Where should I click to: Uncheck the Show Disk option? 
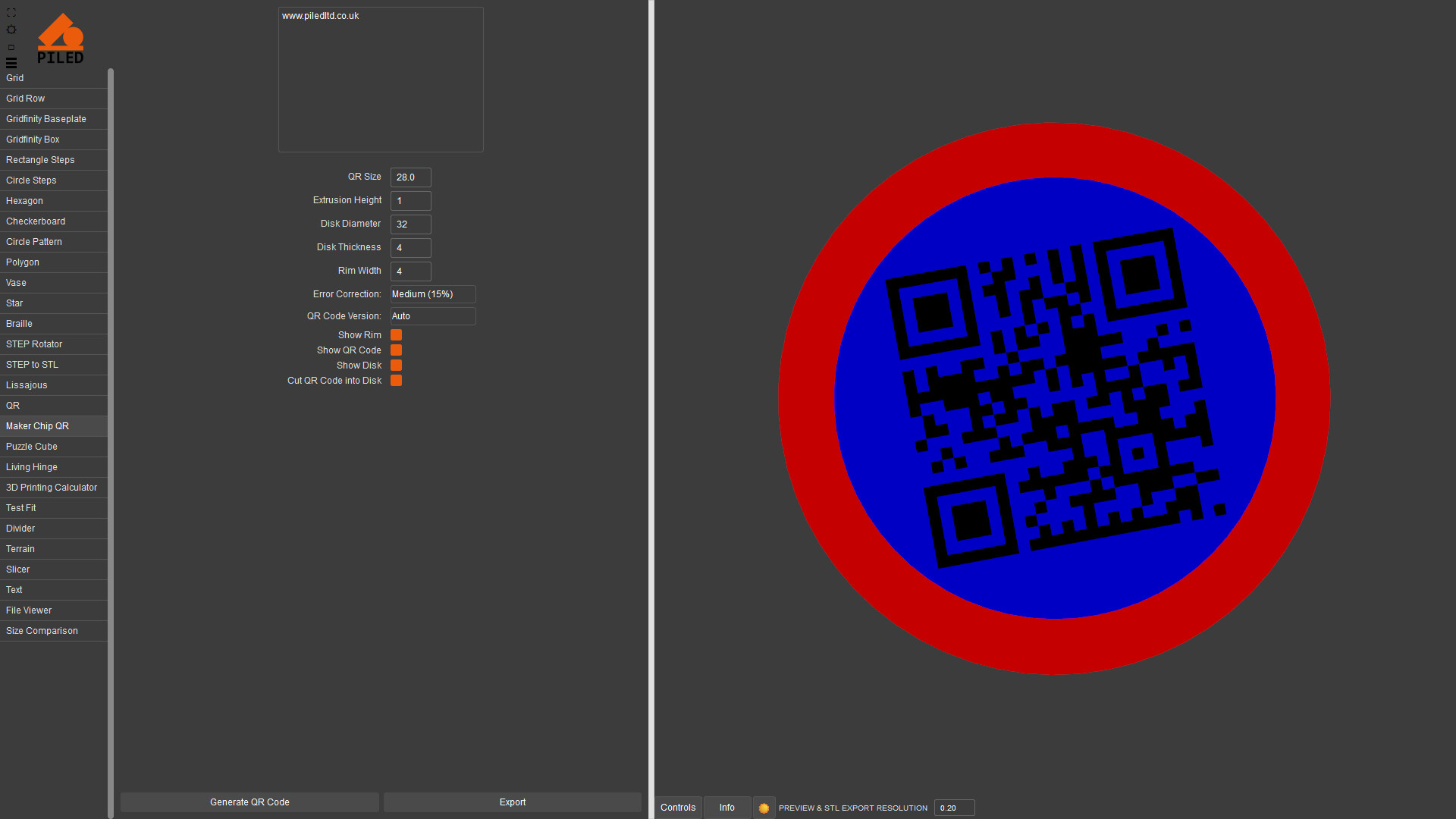tap(396, 366)
